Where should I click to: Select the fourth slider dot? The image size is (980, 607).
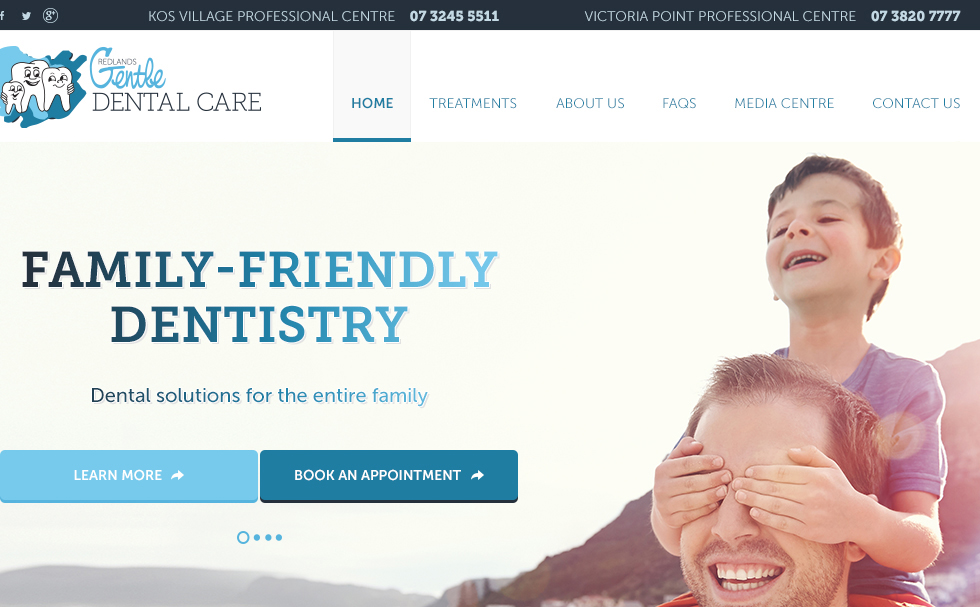279,538
